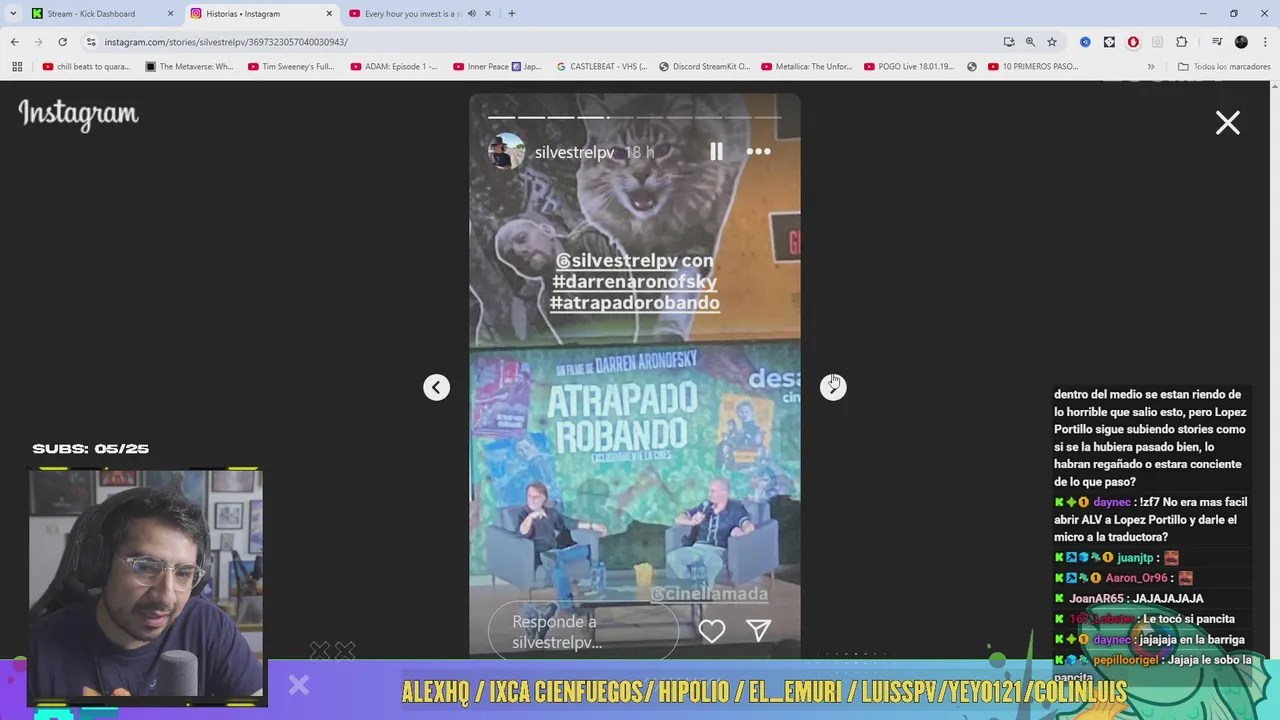
Task: Close the Historias Instagram tab
Action: (x=329, y=14)
